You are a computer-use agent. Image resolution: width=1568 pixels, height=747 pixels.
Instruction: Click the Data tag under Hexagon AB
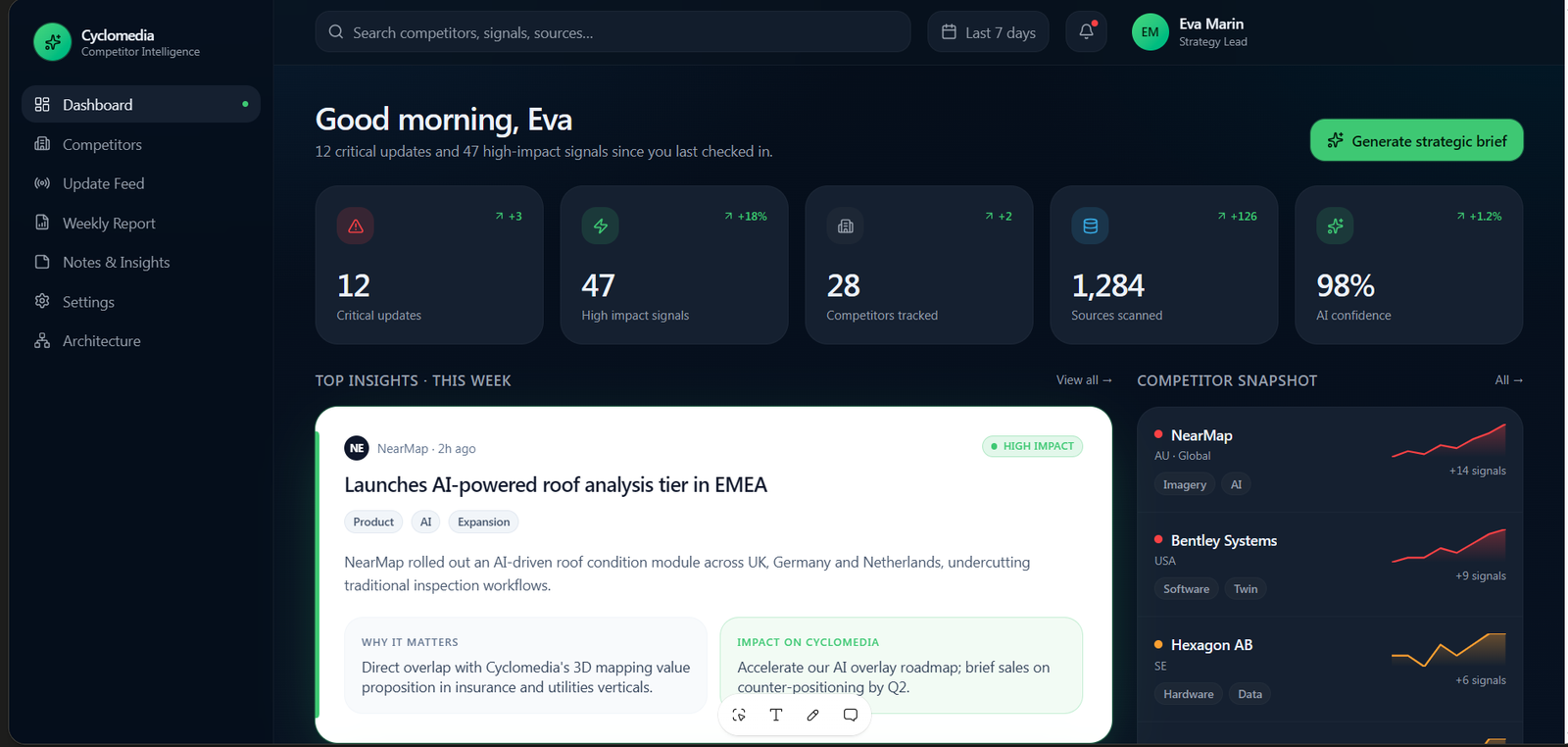coord(1249,693)
